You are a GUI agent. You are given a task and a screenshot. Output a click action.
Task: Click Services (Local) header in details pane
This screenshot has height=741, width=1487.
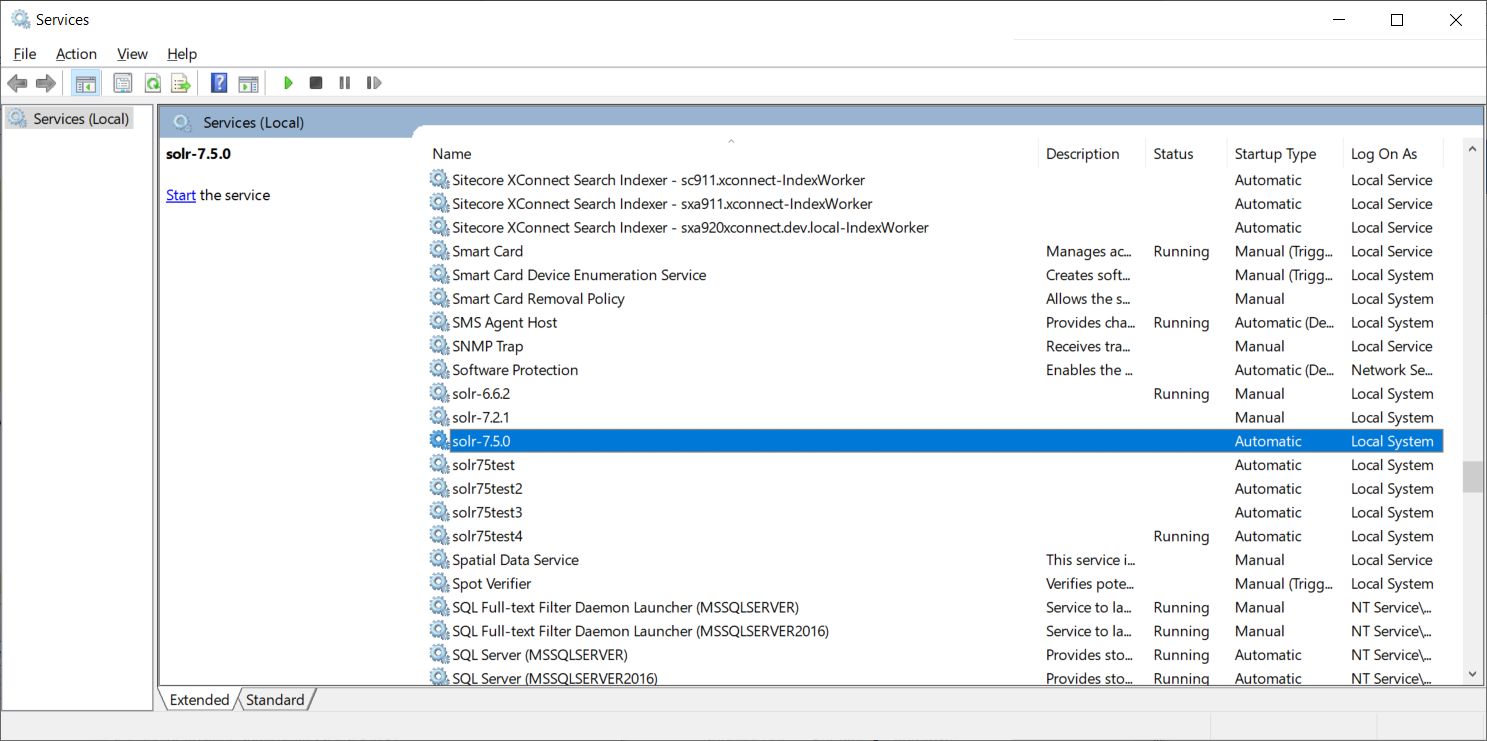pyautogui.click(x=253, y=122)
